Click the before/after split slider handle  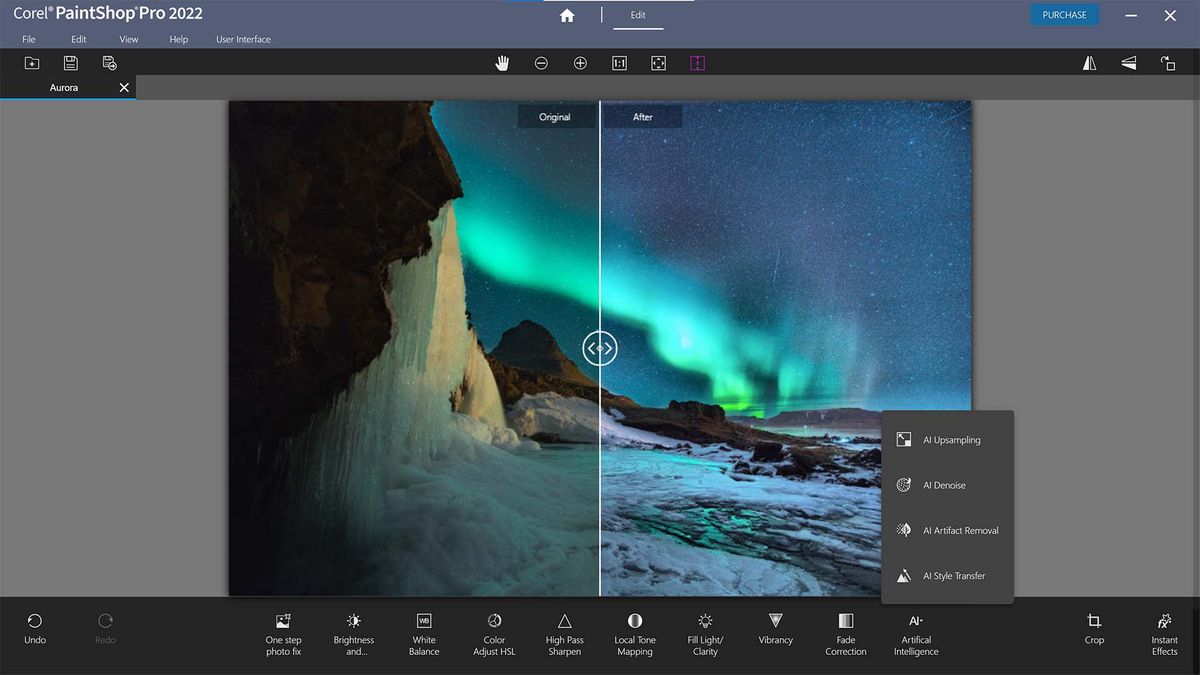[600, 347]
